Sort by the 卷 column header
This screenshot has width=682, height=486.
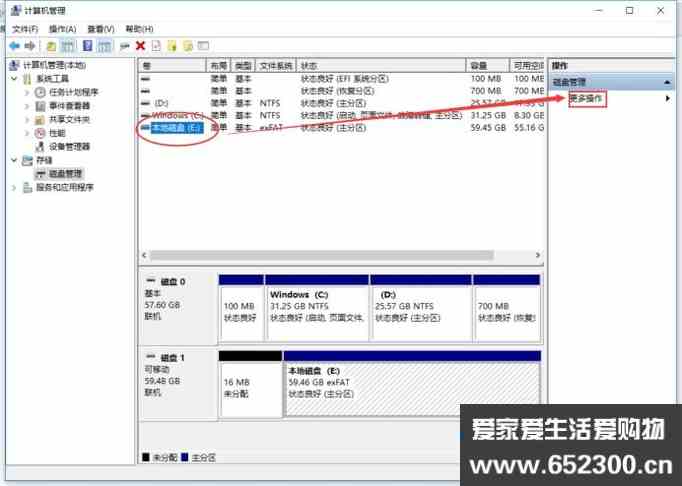point(172,66)
